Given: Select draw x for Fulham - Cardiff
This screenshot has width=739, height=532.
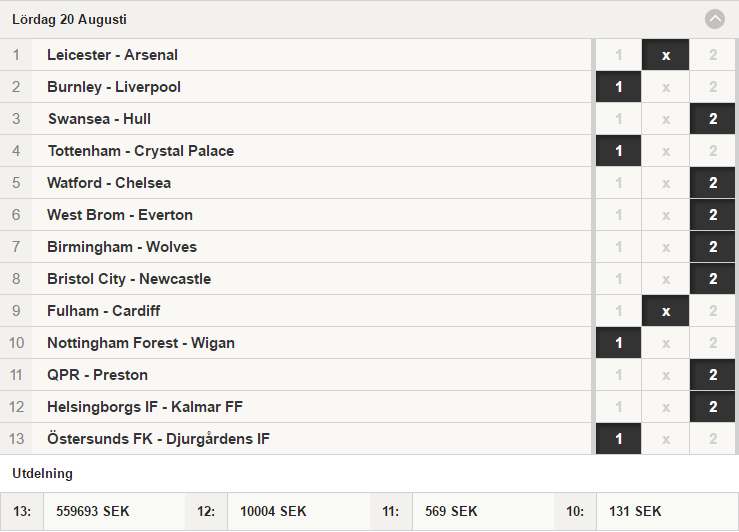Looking at the screenshot, I should click(x=665, y=311).
